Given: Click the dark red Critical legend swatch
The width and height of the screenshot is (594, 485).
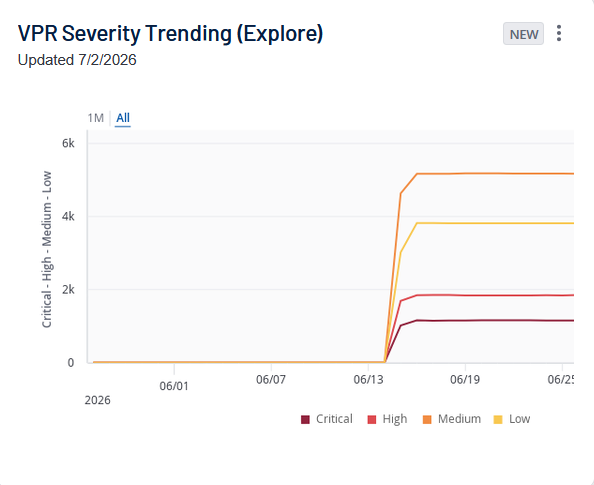Looking at the screenshot, I should [x=305, y=419].
